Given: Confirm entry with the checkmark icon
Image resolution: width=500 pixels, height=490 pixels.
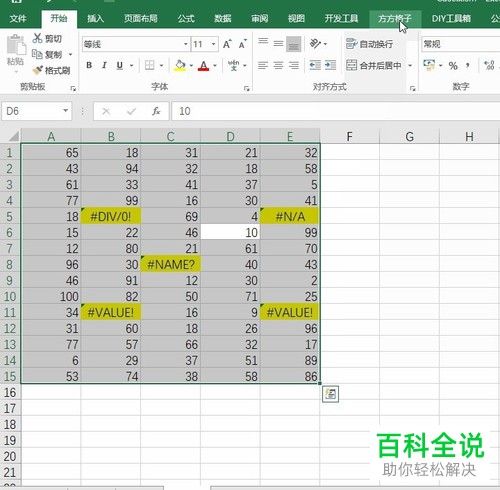Looking at the screenshot, I should click(x=131, y=111).
